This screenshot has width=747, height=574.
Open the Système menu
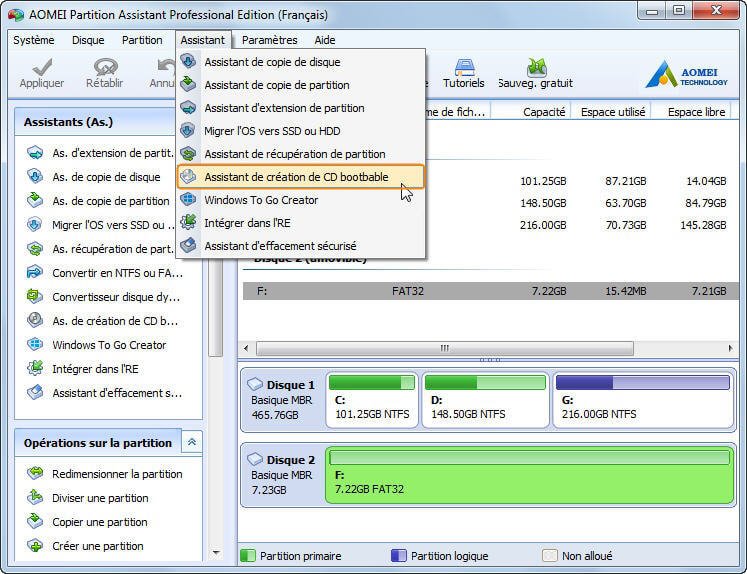click(34, 40)
